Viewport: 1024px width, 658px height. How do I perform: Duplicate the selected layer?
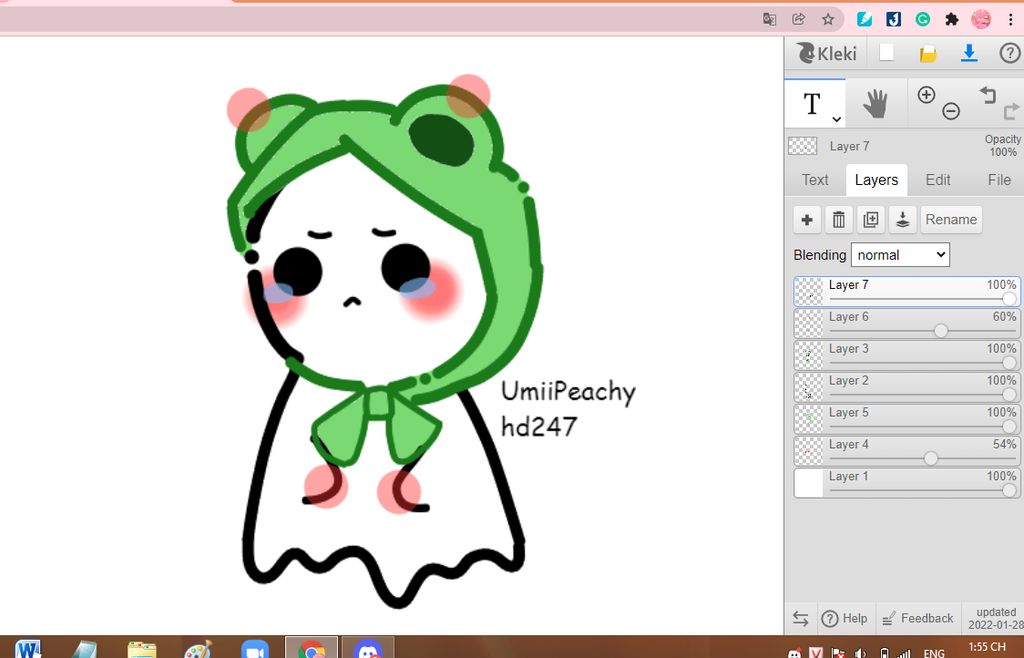871,220
